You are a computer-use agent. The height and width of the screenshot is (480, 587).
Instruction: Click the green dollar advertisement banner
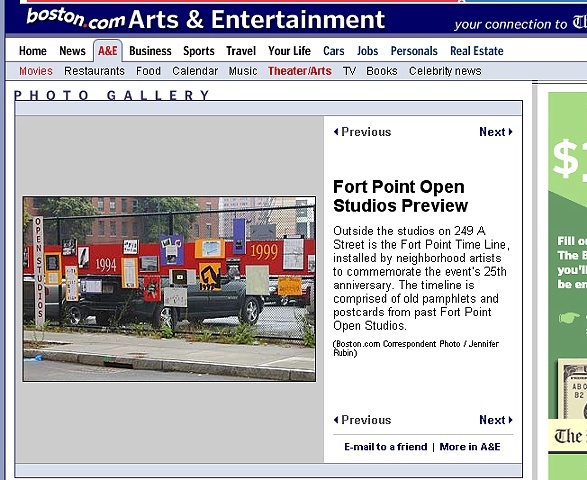coord(568,286)
